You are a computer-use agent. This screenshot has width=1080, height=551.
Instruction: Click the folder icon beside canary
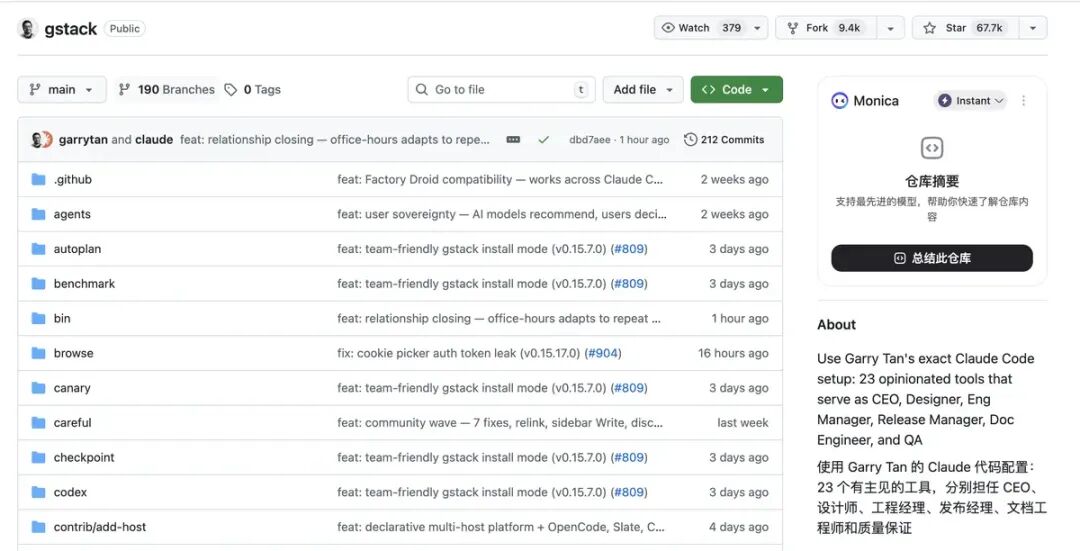coord(39,388)
